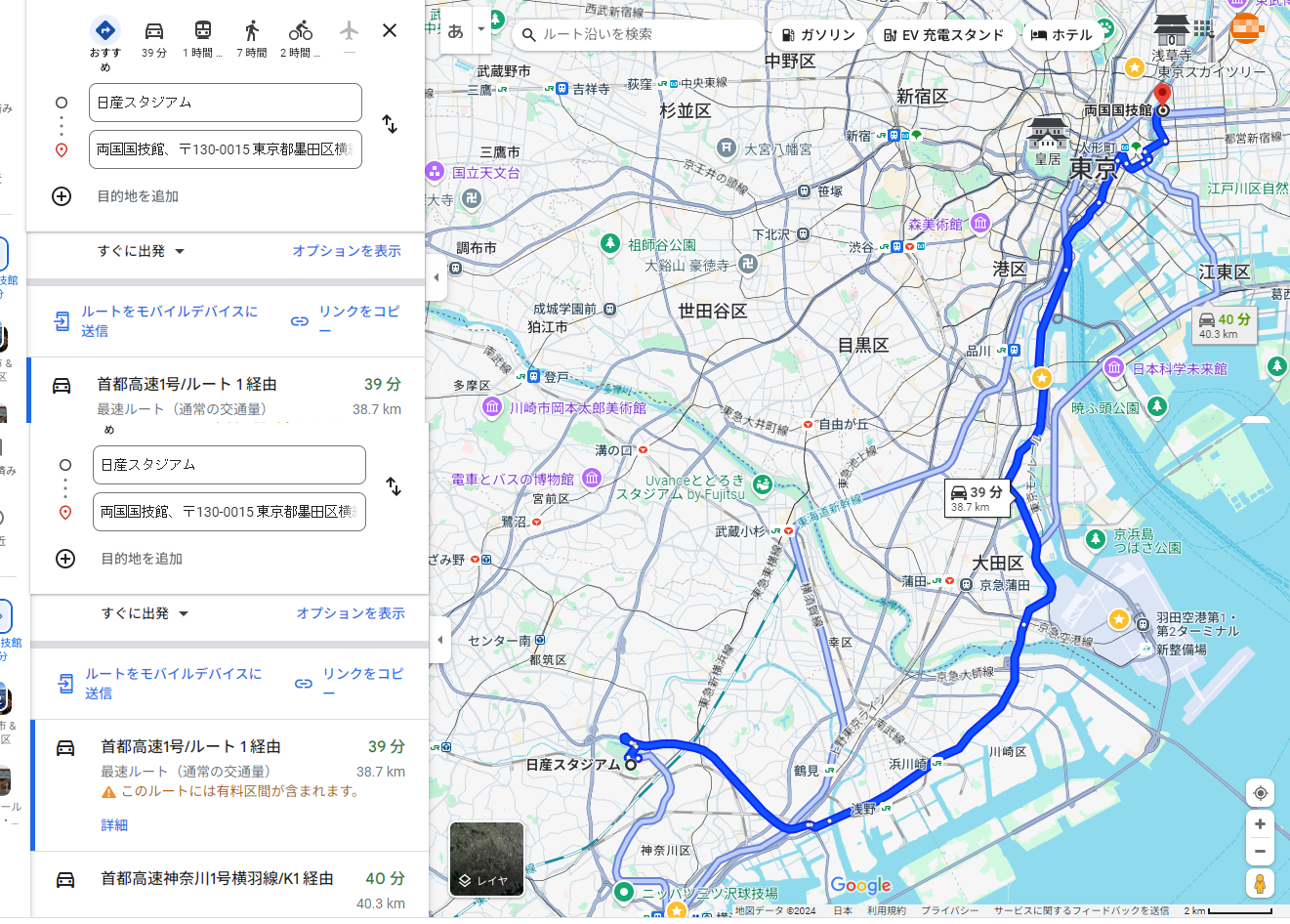Click the Uvanceとどろきスタジアム marker
This screenshot has width=1290, height=924.
763,483
